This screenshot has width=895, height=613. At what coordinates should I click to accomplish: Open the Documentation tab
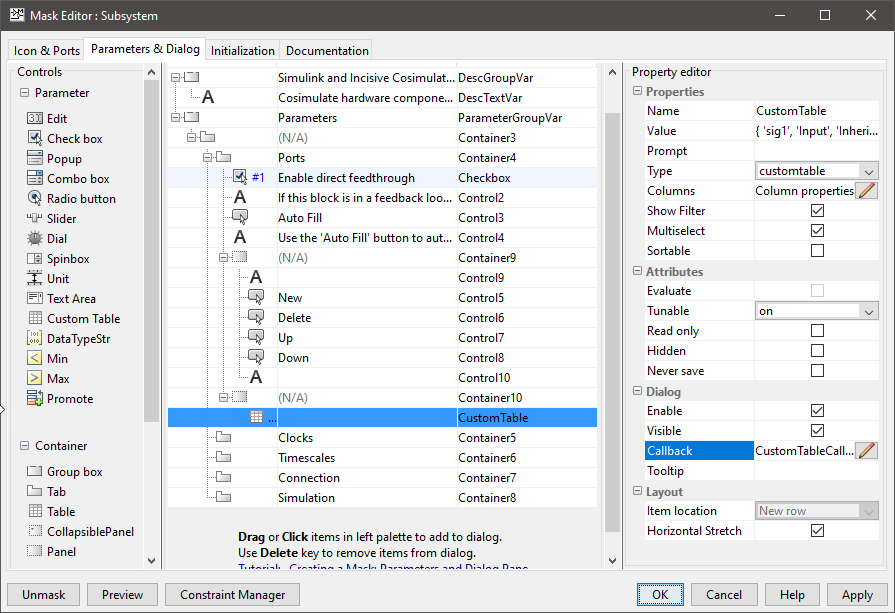pyautogui.click(x=327, y=51)
